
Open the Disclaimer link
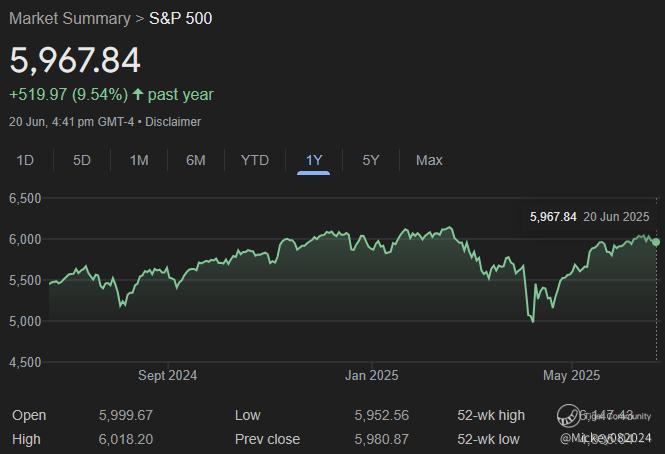pos(176,122)
